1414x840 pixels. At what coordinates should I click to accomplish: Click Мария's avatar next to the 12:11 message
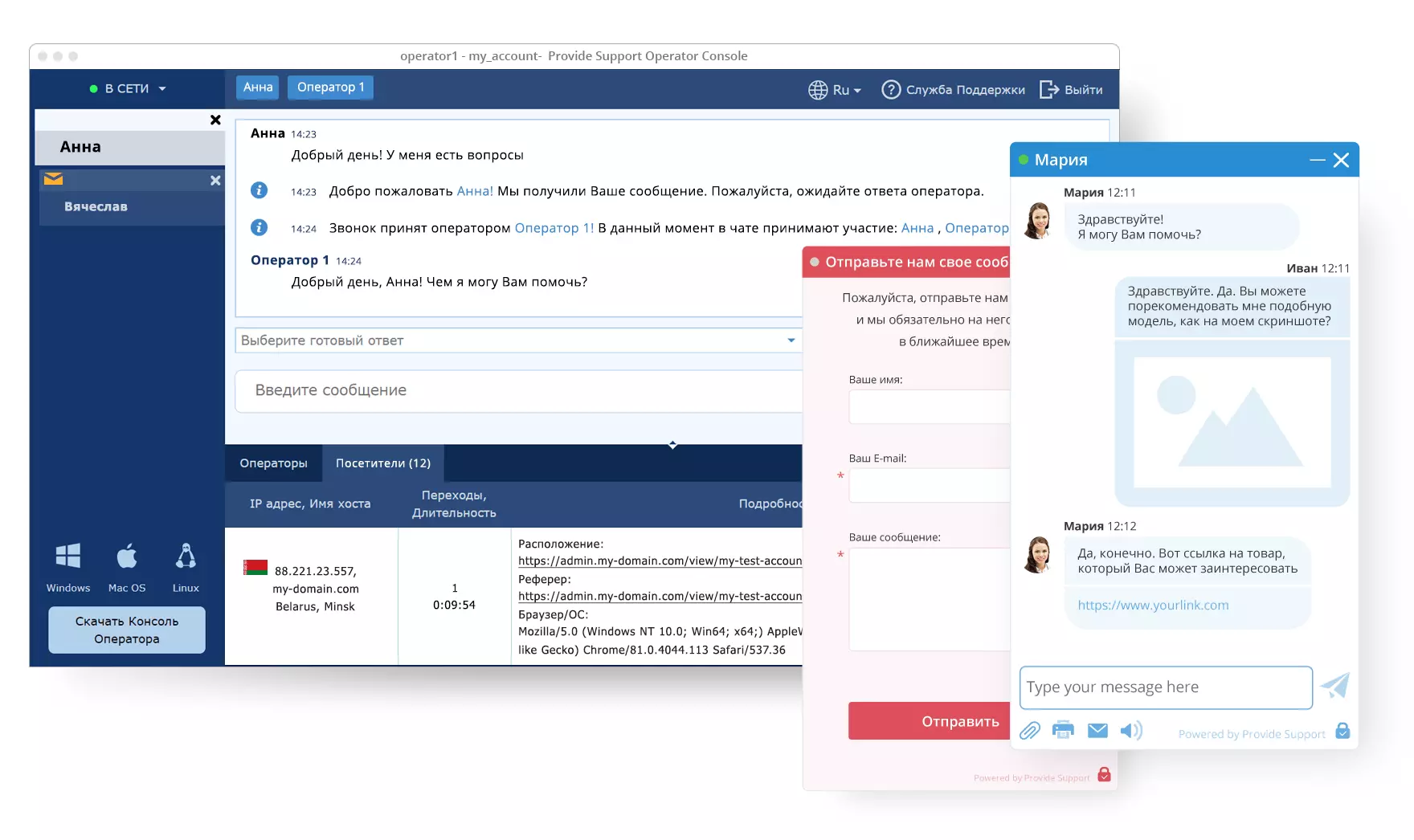[x=1037, y=221]
